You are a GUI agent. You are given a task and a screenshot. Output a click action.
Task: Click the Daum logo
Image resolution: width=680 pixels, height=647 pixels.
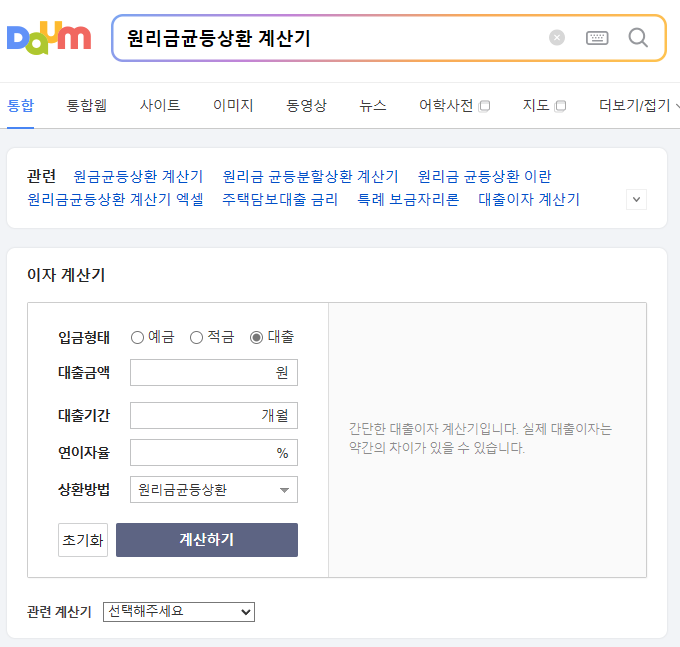tap(49, 38)
